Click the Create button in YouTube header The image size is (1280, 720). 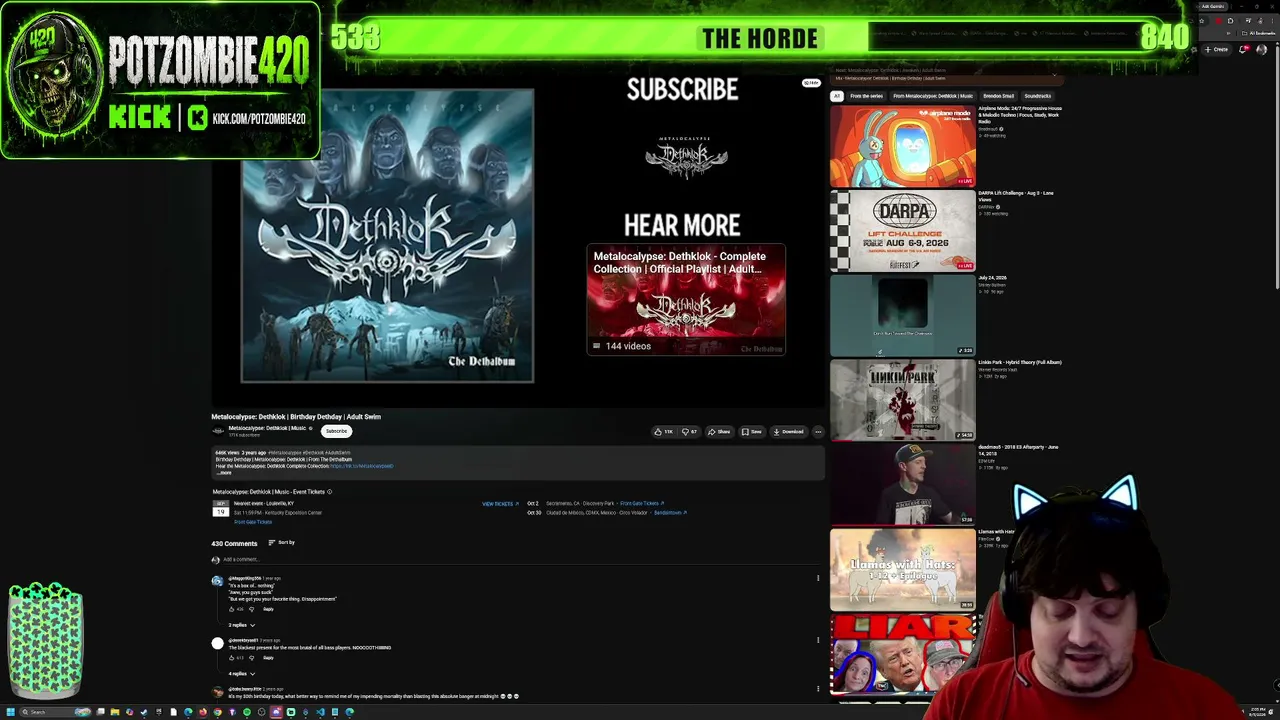pos(1217,49)
